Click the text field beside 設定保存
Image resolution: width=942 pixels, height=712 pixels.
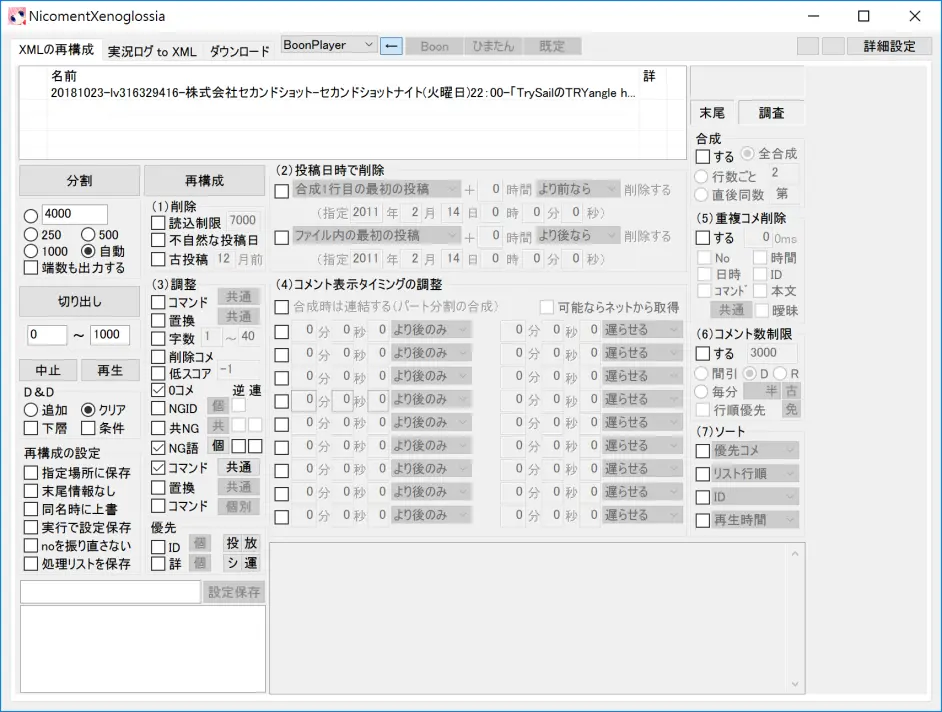(111, 592)
